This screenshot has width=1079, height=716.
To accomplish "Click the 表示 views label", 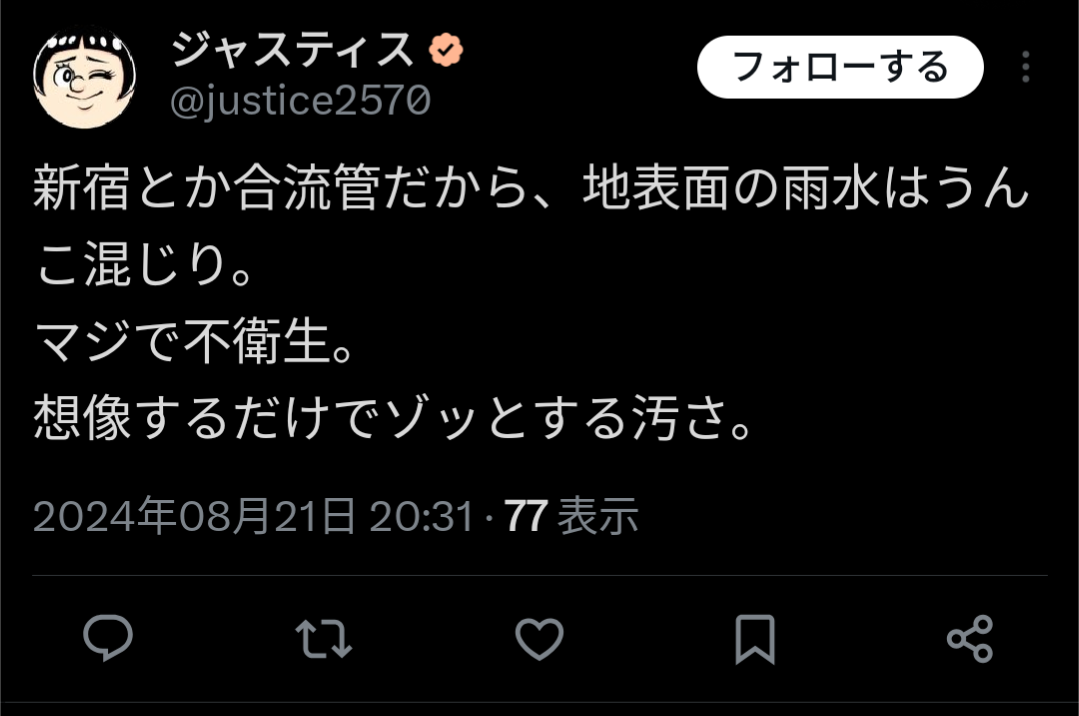I will [598, 516].
